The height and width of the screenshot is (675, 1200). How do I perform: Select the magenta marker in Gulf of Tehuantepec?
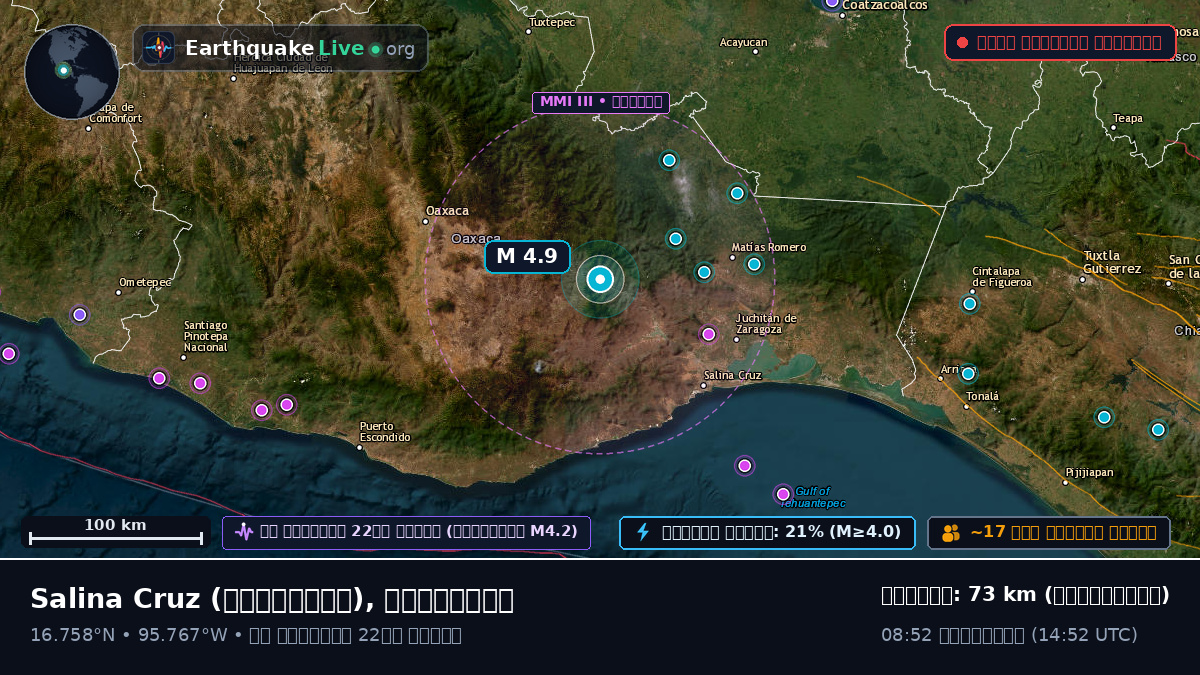click(x=783, y=494)
